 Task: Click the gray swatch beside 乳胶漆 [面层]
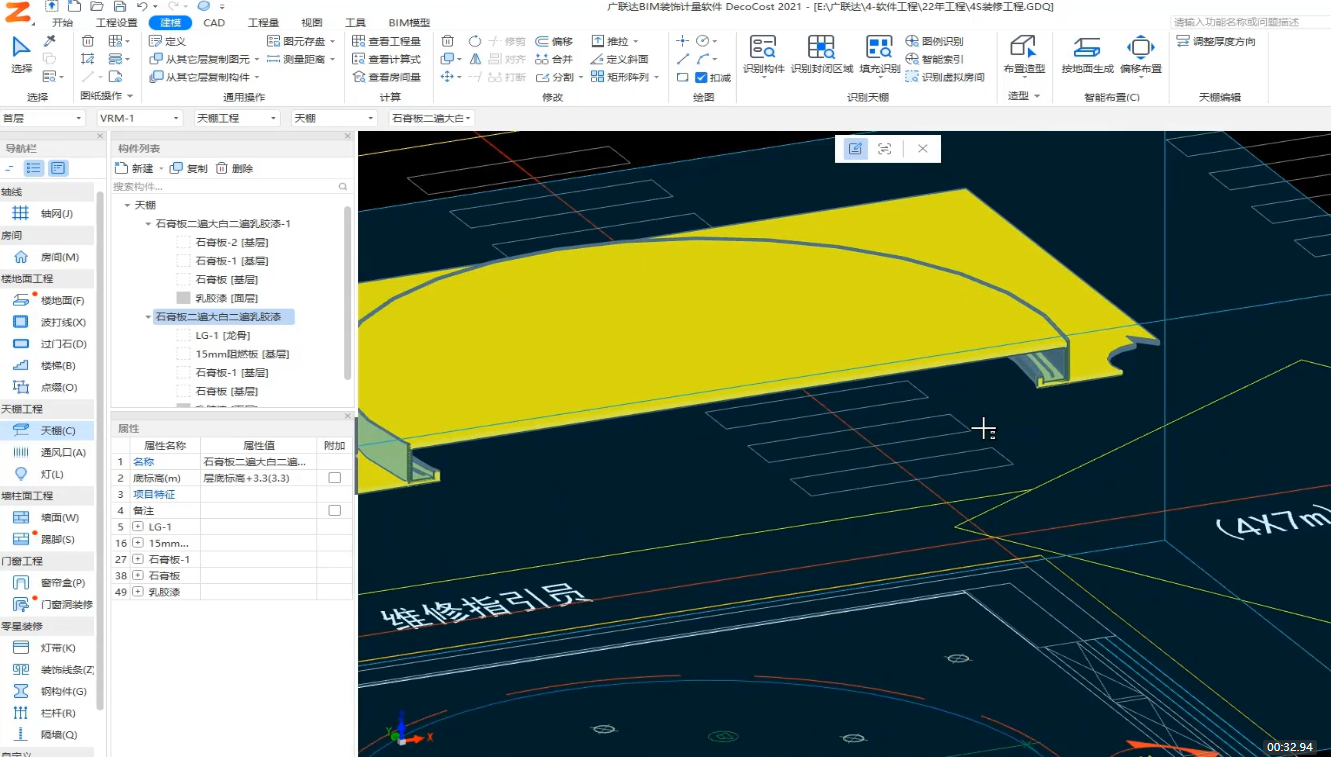pyautogui.click(x=183, y=298)
